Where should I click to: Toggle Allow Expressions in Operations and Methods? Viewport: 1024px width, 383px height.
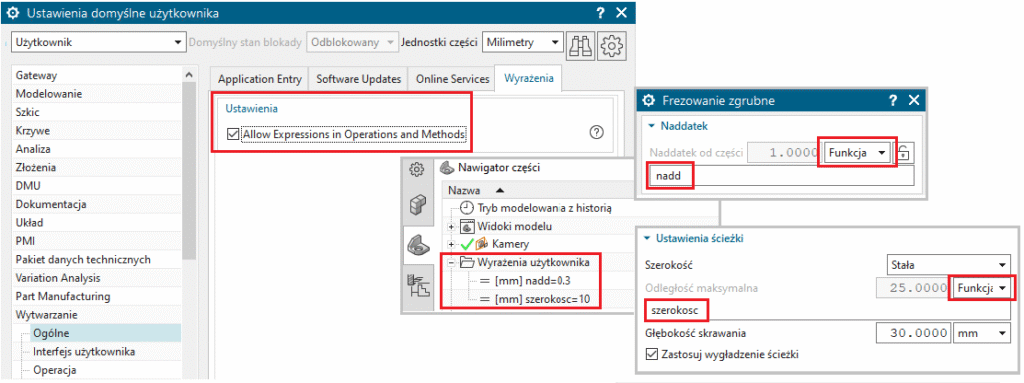232,134
